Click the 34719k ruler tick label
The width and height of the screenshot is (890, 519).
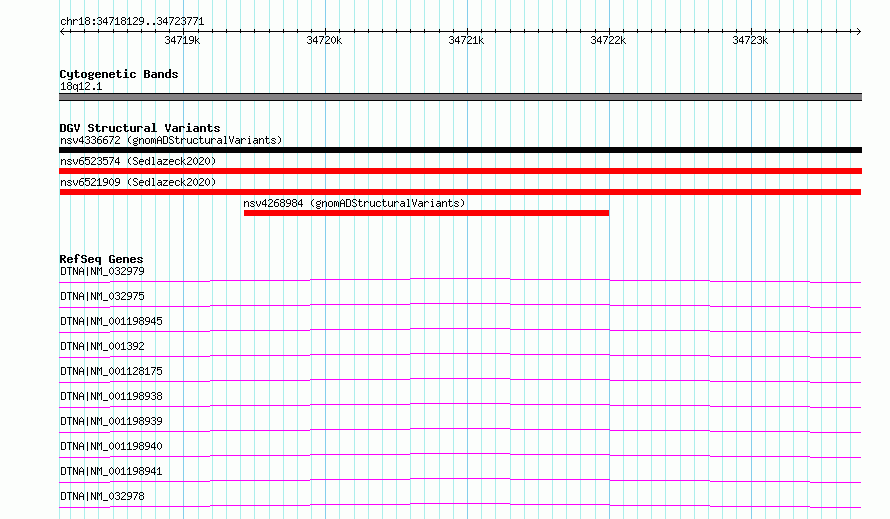tap(182, 40)
